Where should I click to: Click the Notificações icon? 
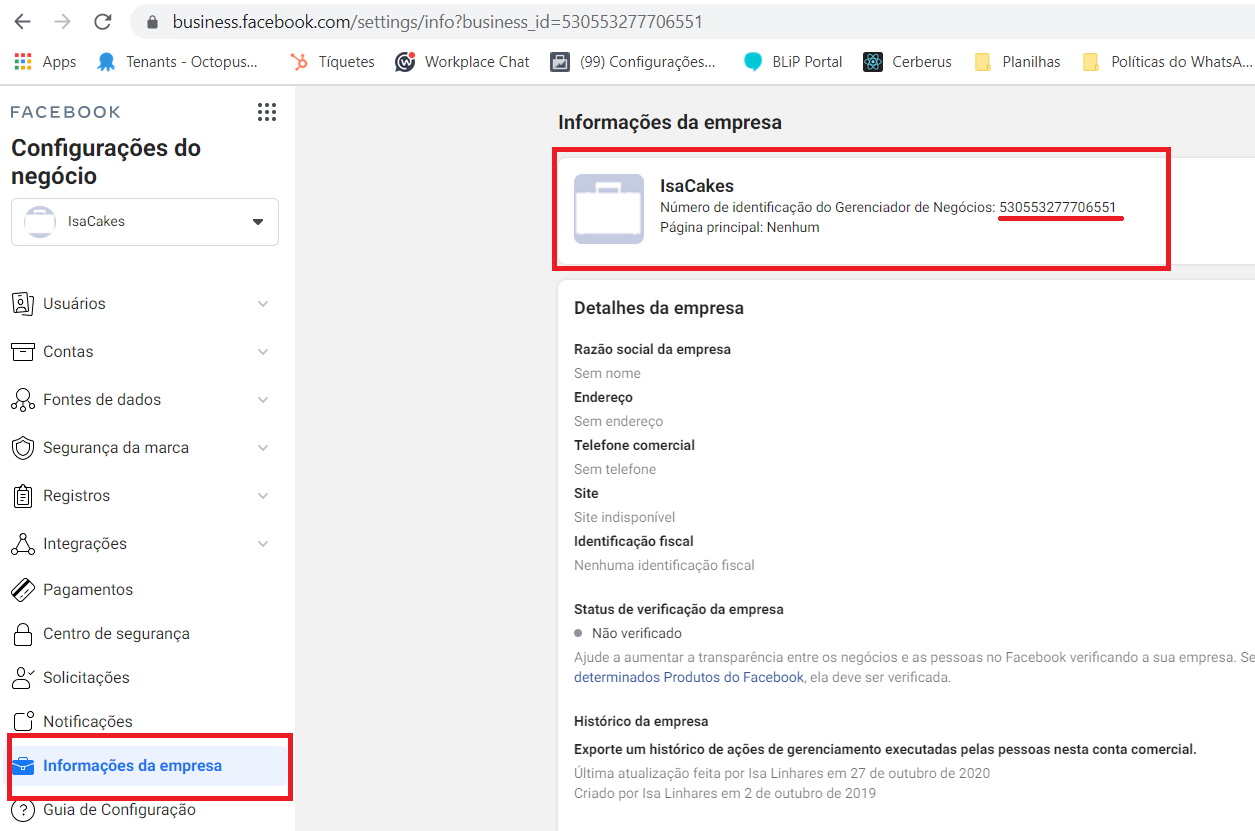click(x=22, y=722)
